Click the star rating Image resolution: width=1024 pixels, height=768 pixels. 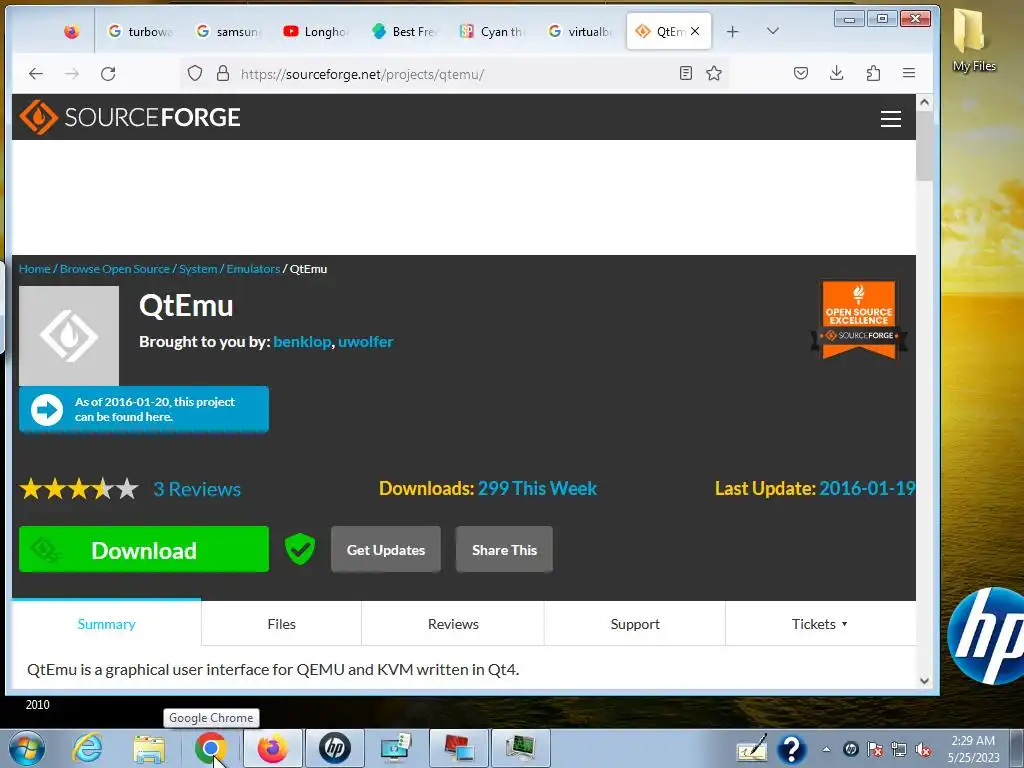pos(79,488)
